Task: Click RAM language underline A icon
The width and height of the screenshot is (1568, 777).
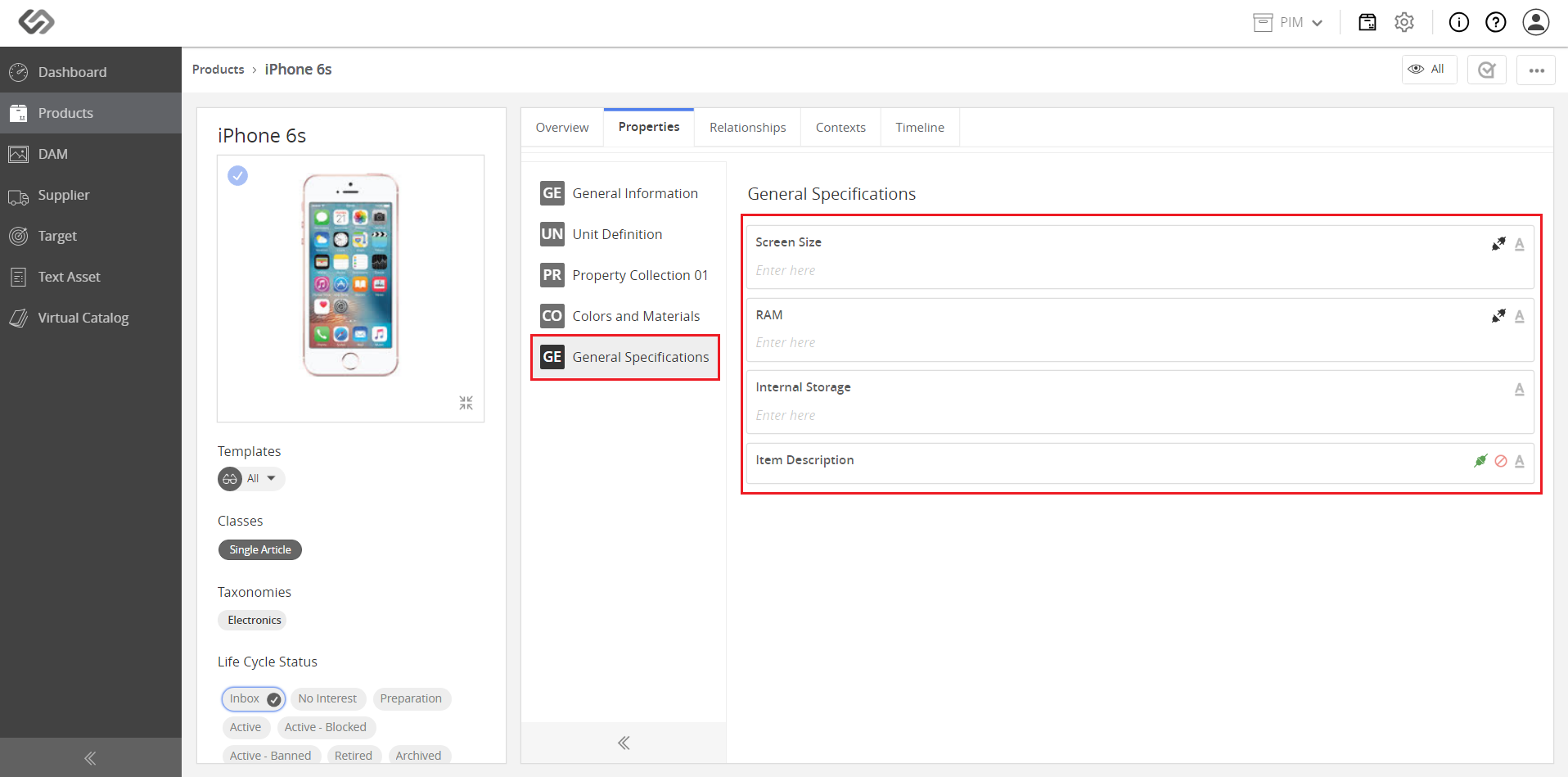Action: click(x=1520, y=316)
